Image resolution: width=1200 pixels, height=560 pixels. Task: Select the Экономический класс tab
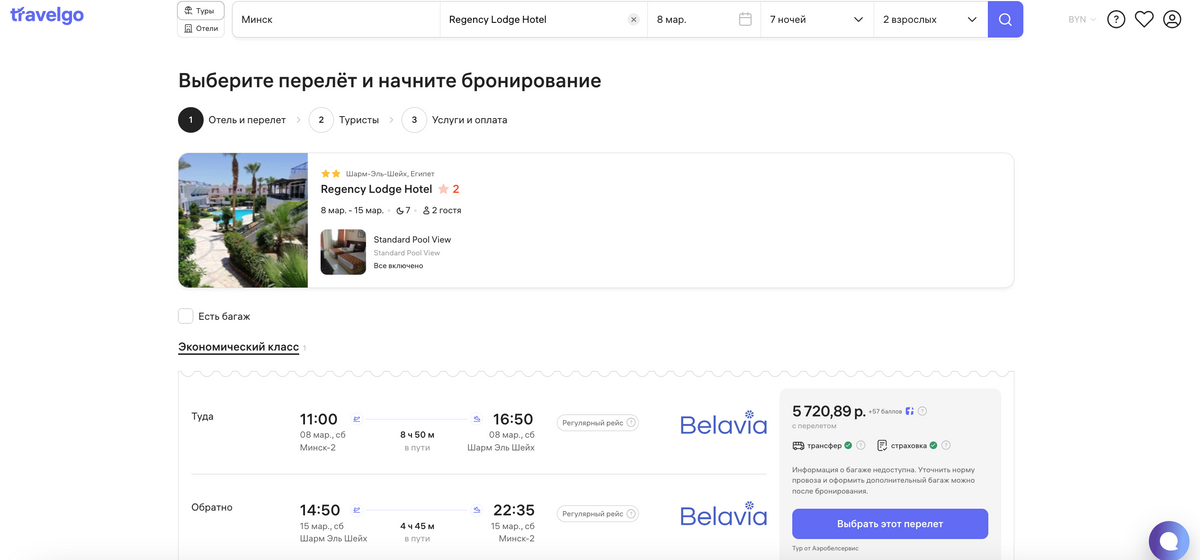(x=238, y=347)
